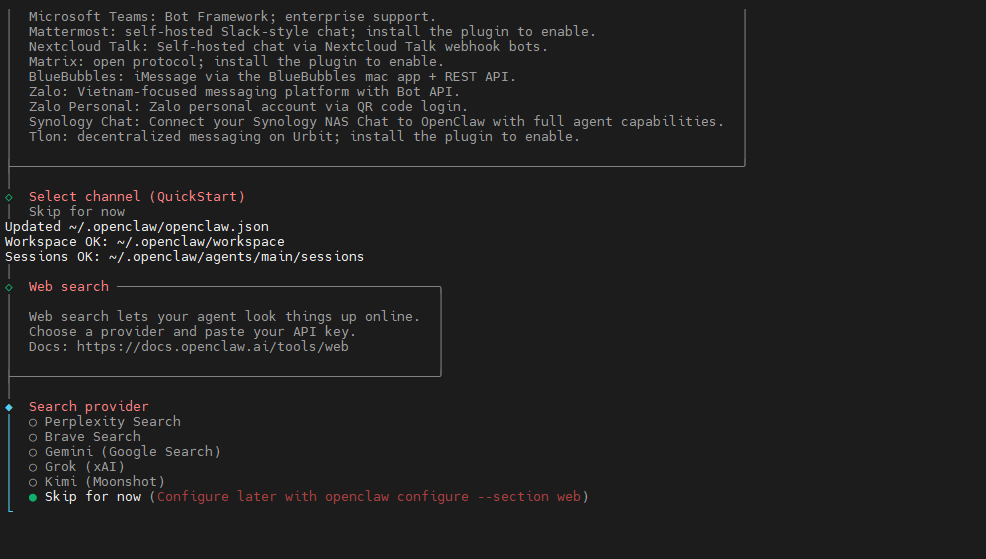This screenshot has height=559, width=986.
Task: Click the Search provider heading
Action: click(x=89, y=406)
